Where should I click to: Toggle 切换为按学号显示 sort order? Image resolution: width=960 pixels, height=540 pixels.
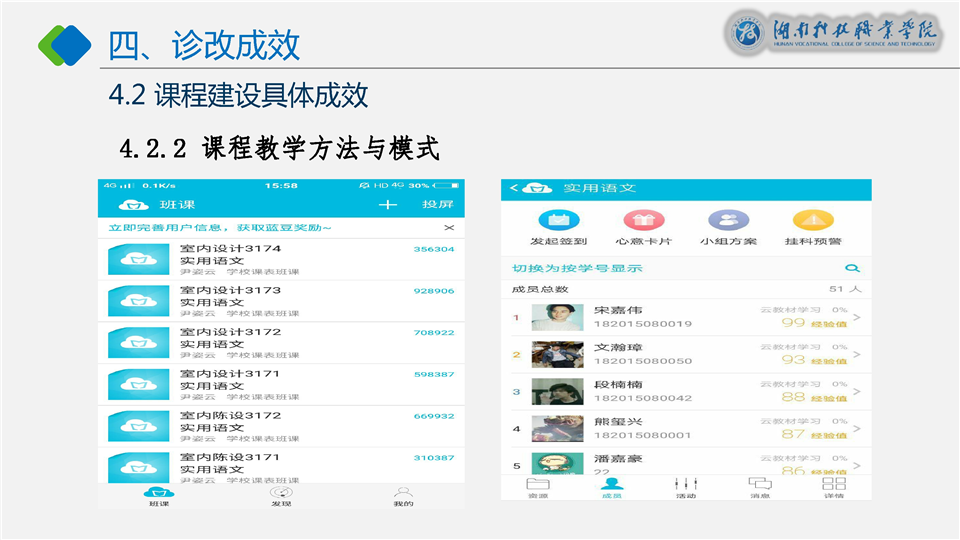pos(577,268)
